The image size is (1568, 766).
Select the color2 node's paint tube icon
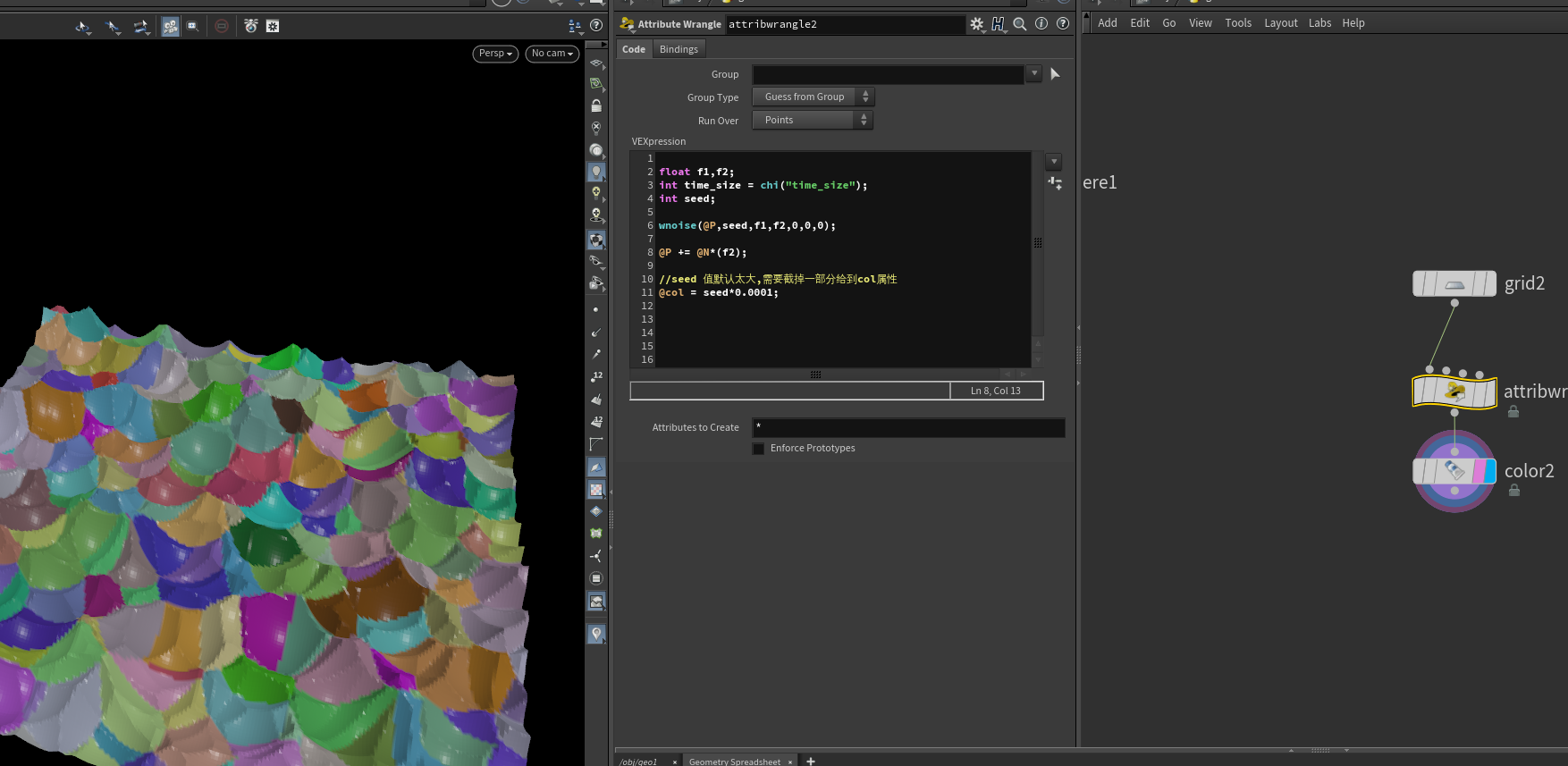coord(1454,471)
